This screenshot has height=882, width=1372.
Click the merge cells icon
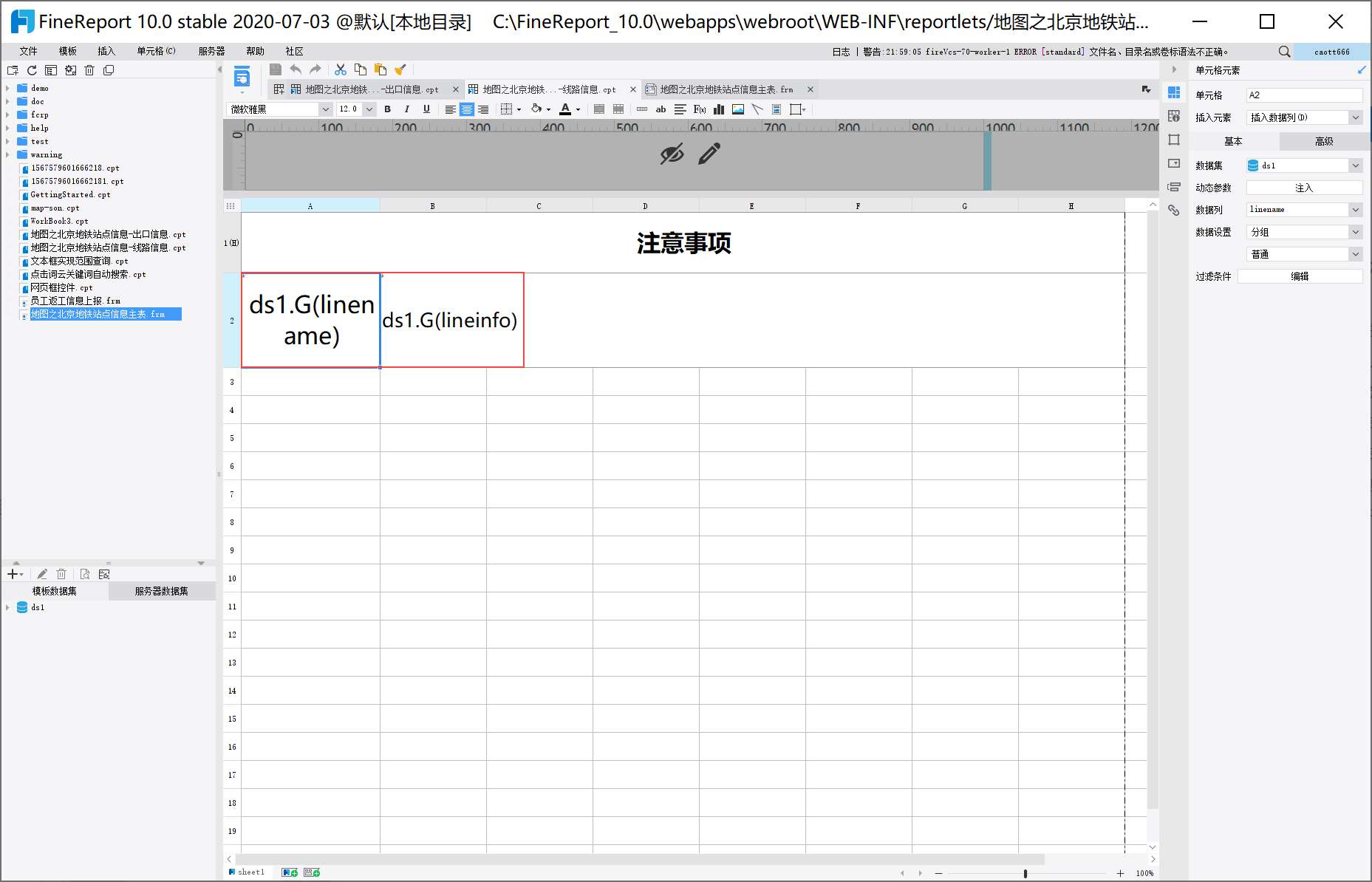pyautogui.click(x=599, y=109)
